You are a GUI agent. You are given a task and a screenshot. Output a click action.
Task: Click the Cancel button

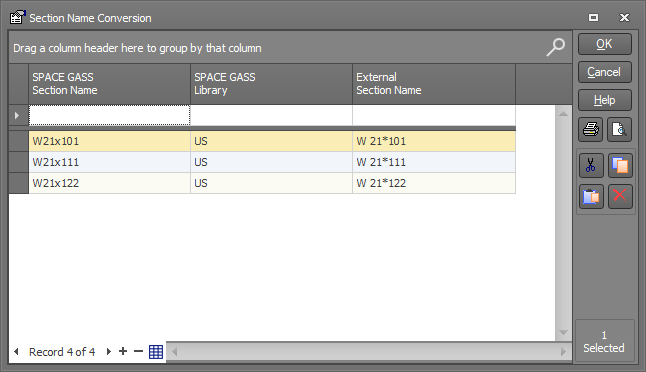[x=604, y=72]
